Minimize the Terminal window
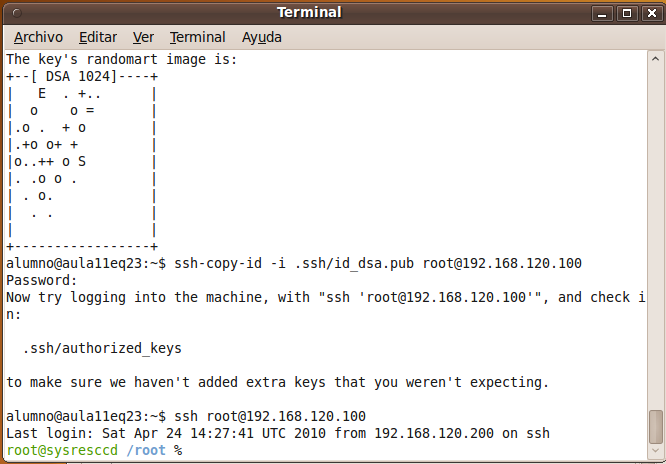Image resolution: width=666 pixels, height=464 pixels. [602, 13]
